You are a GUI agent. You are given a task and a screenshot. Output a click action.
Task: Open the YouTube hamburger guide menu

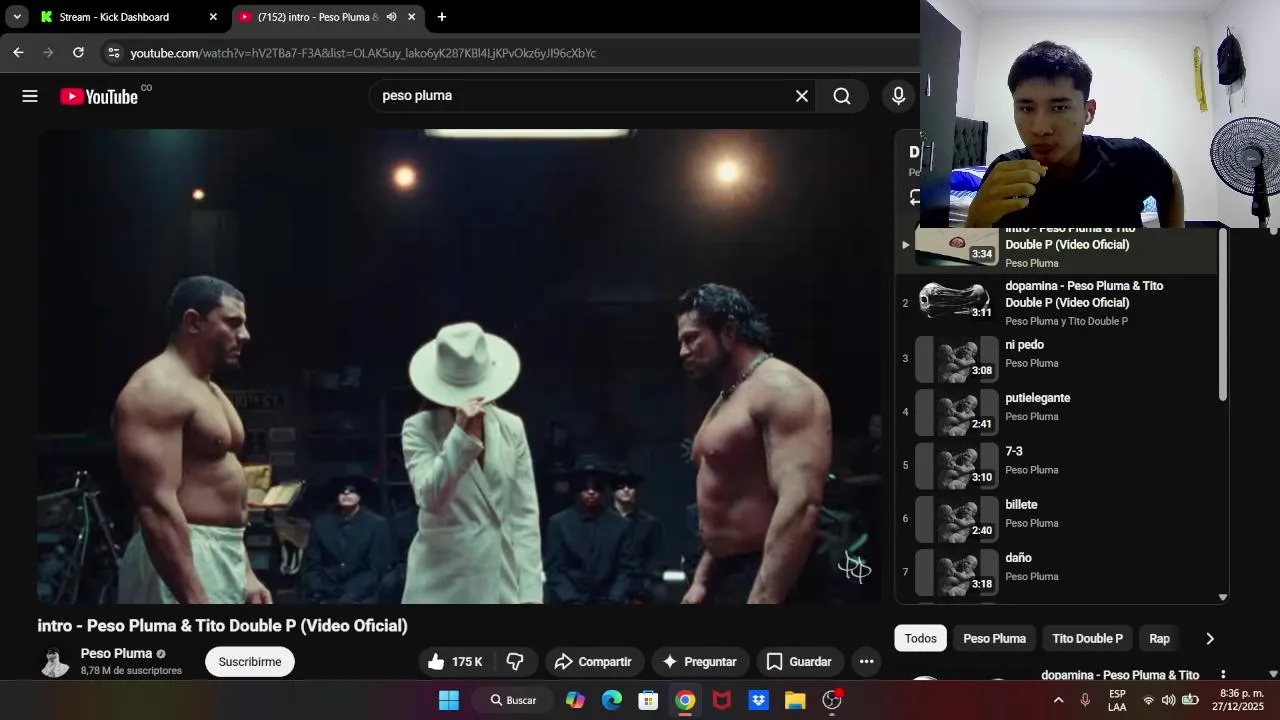pyautogui.click(x=30, y=96)
